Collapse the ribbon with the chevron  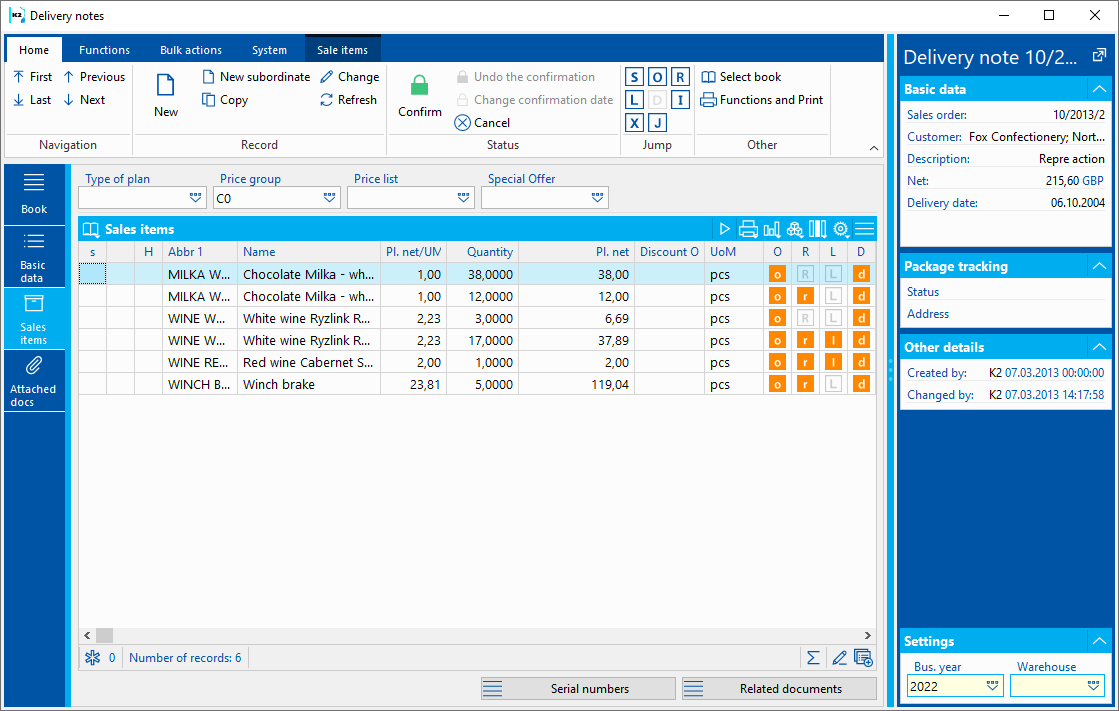click(x=874, y=148)
